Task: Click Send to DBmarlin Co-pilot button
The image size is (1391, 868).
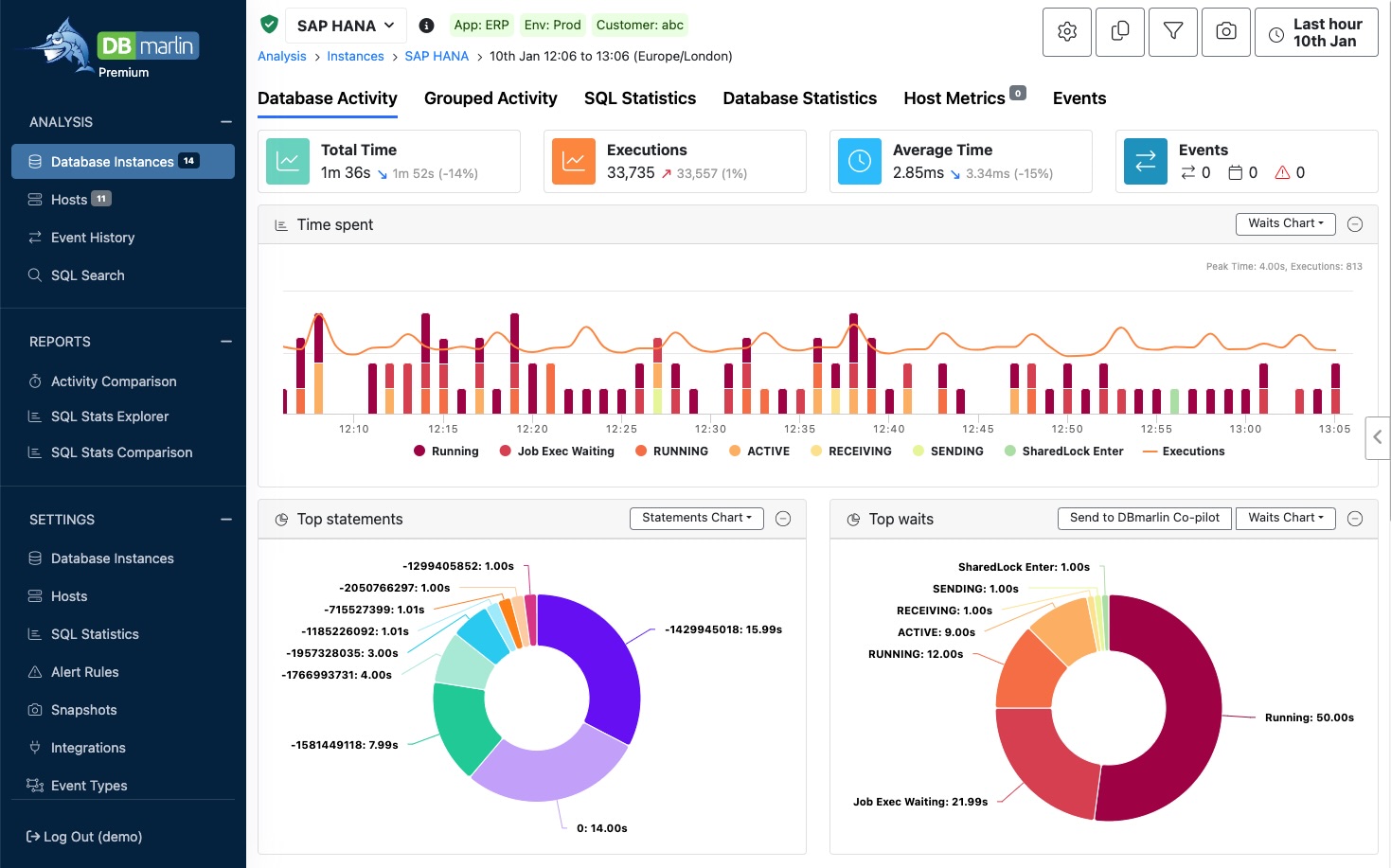Action: pyautogui.click(x=1145, y=518)
